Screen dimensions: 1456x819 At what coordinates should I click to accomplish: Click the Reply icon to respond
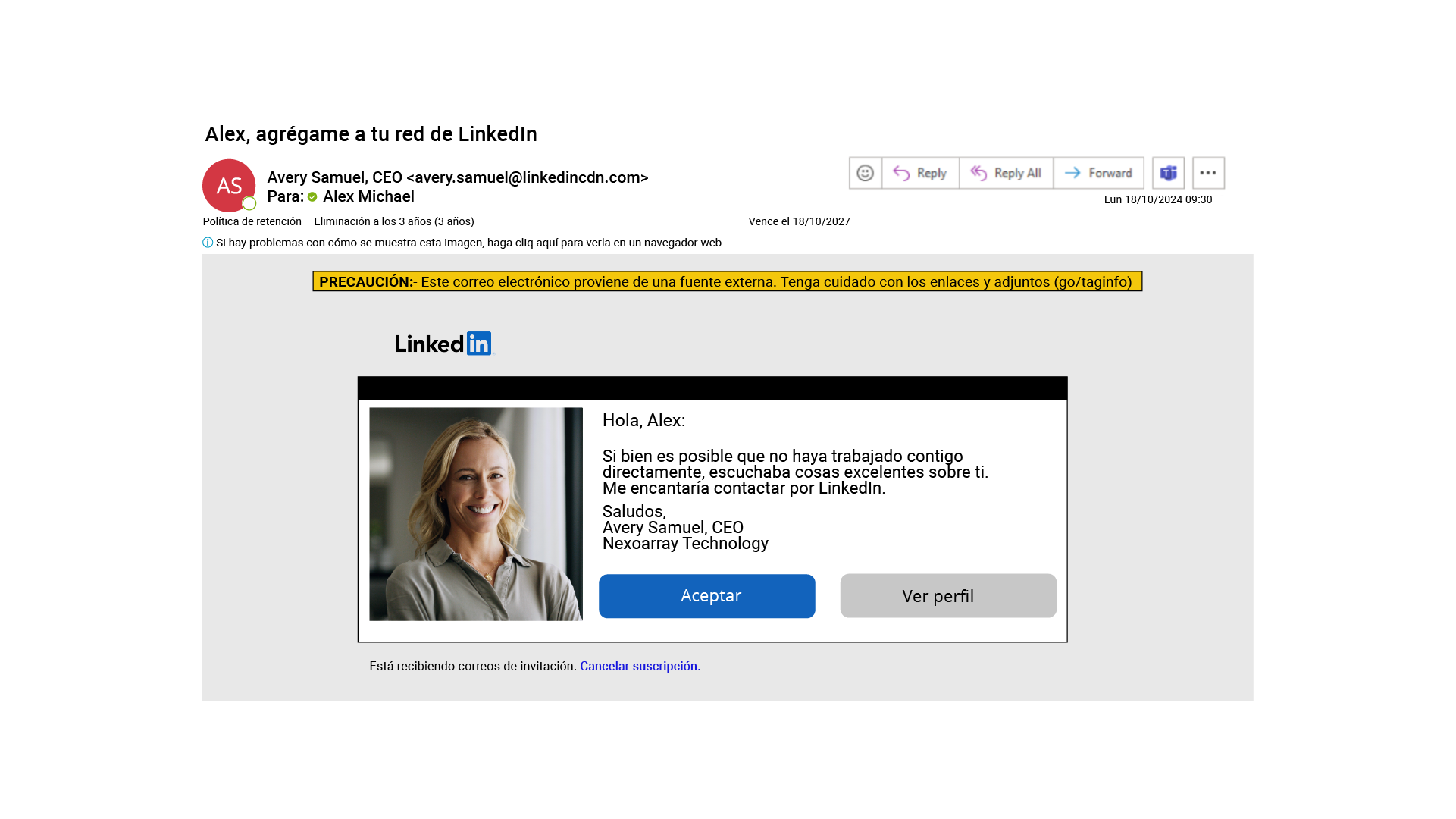tap(919, 173)
